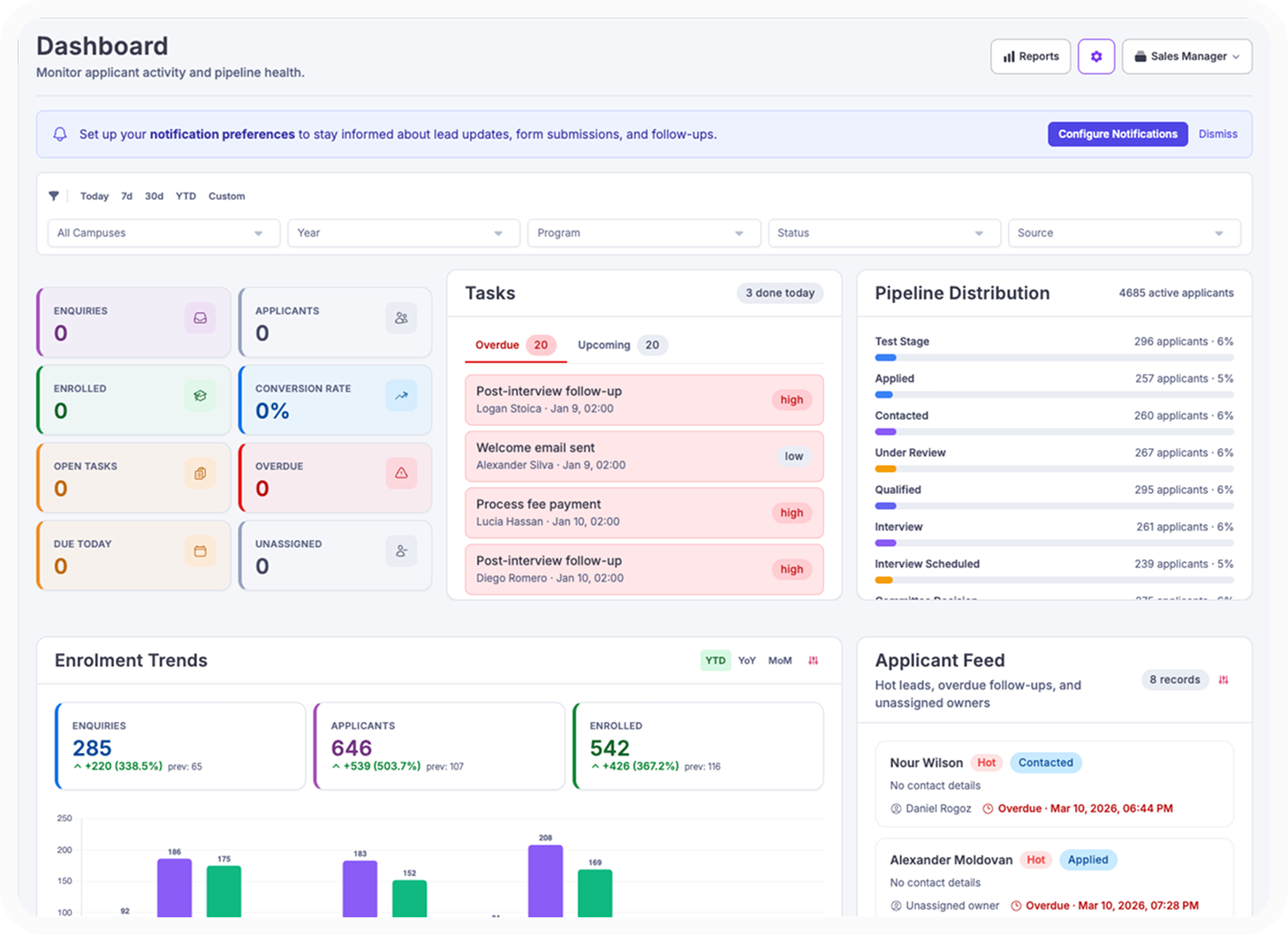Click the Overdue warning triangle icon

click(401, 474)
